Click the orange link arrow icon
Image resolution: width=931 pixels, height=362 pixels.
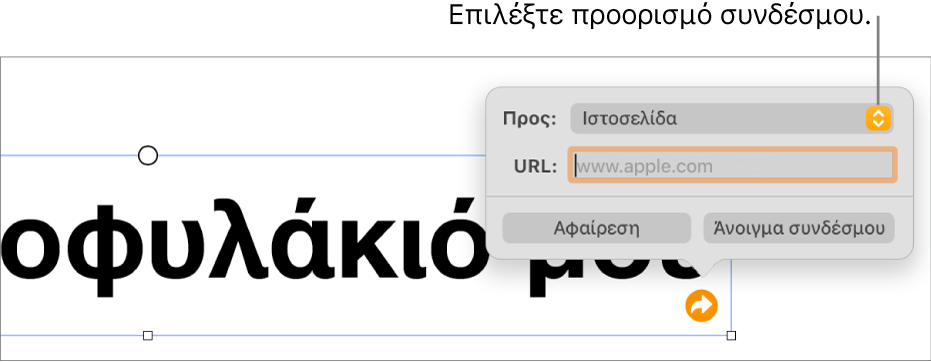click(x=701, y=306)
